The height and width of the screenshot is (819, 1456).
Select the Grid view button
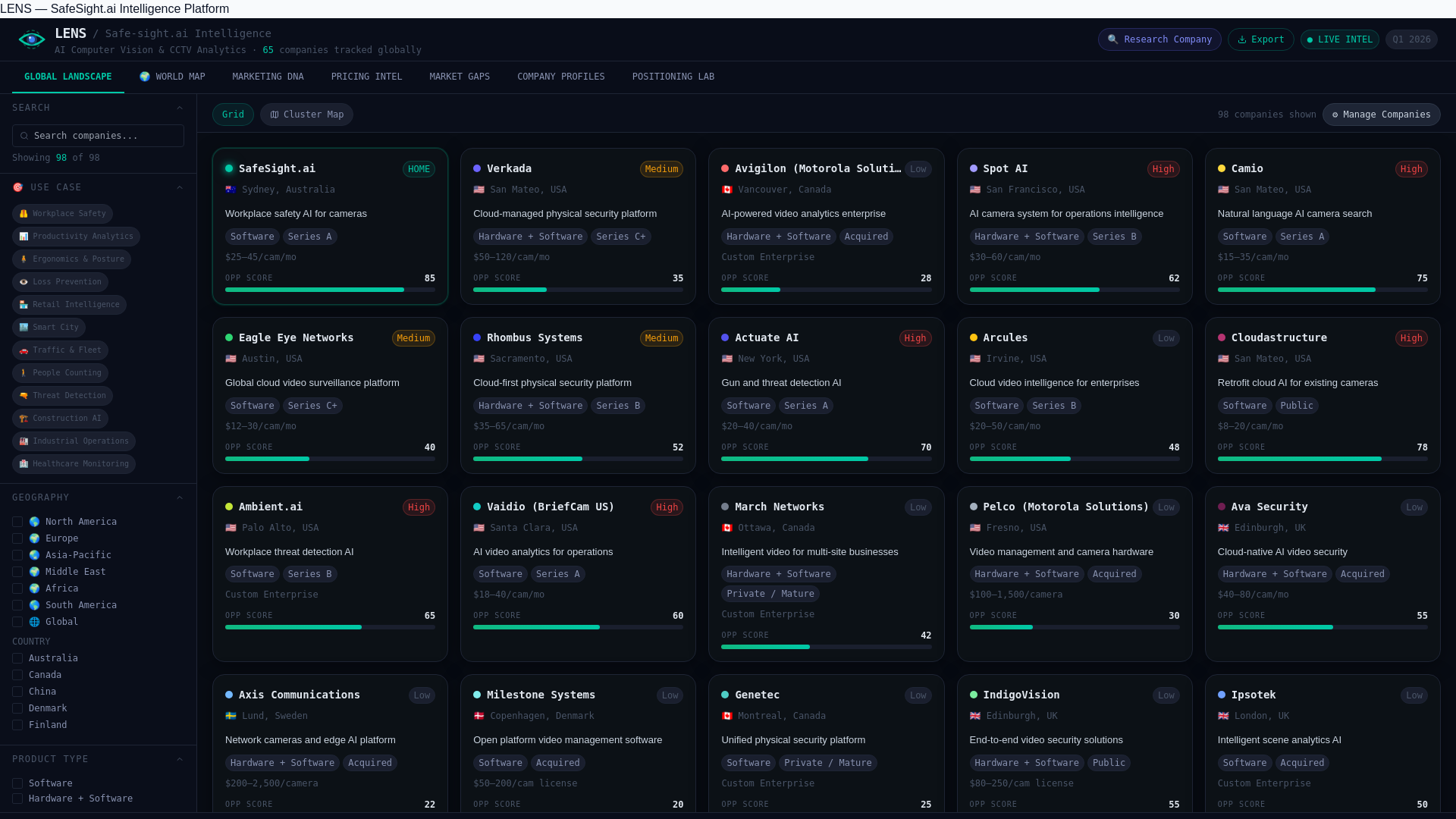pyautogui.click(x=233, y=115)
